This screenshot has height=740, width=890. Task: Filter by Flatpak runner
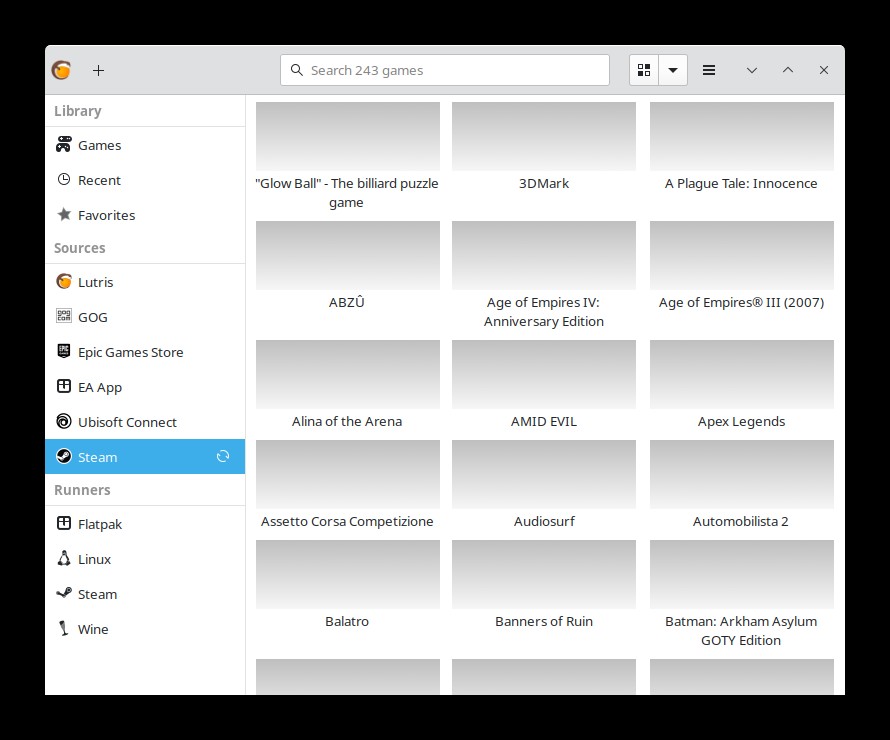pos(145,524)
